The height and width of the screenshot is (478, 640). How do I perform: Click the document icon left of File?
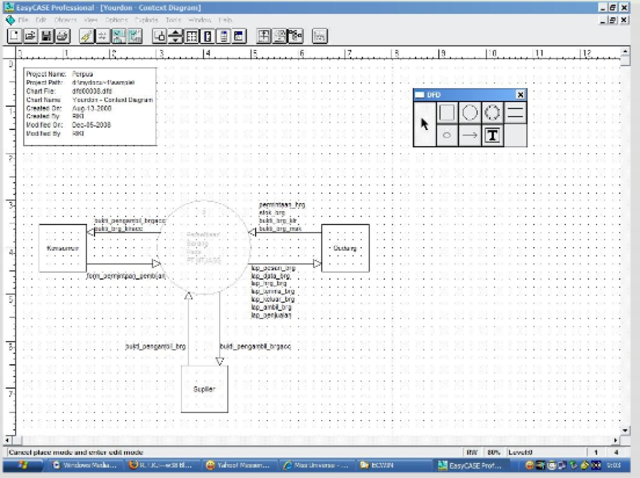coord(10,20)
